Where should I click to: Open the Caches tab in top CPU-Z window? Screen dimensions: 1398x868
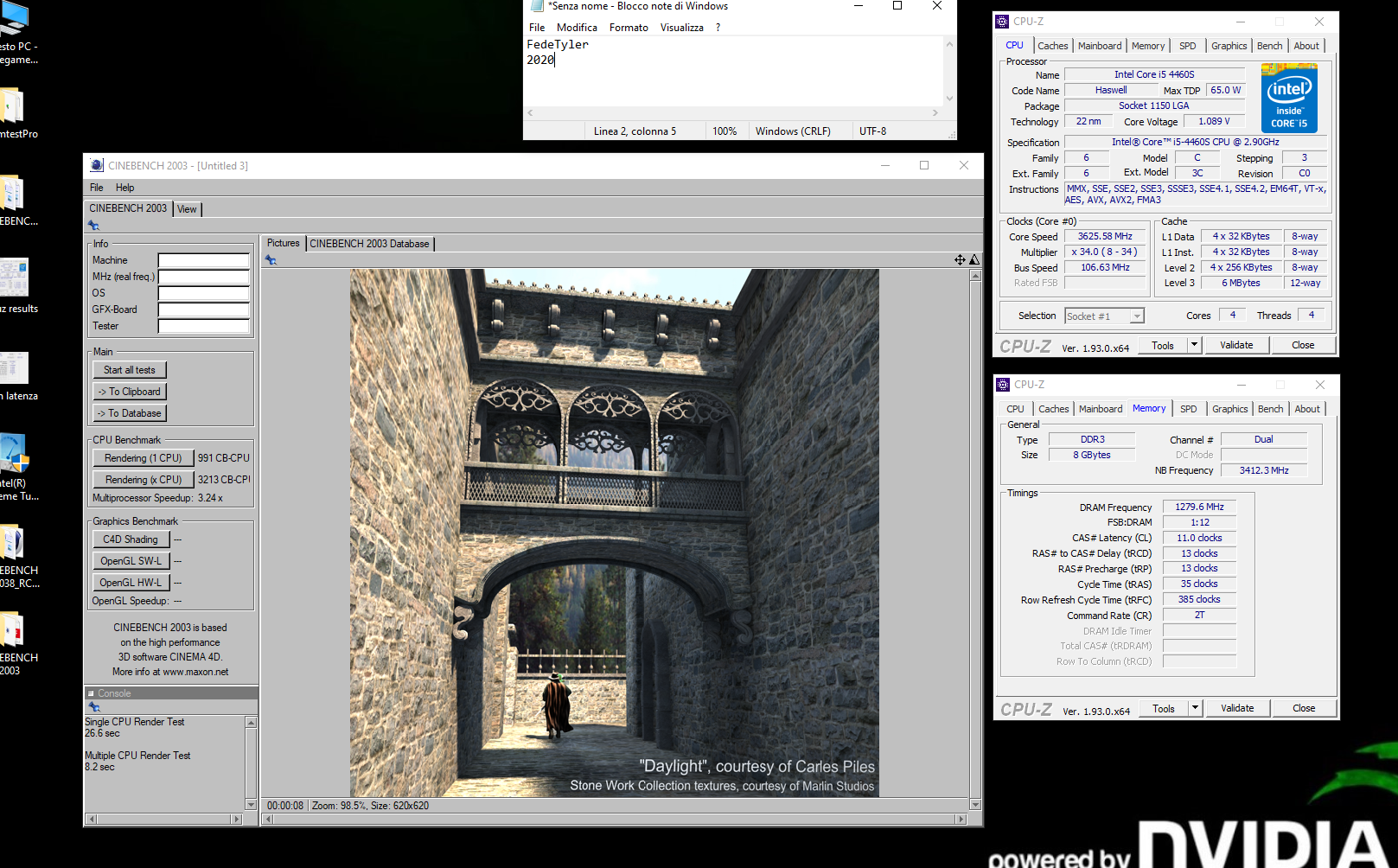pyautogui.click(x=1053, y=46)
